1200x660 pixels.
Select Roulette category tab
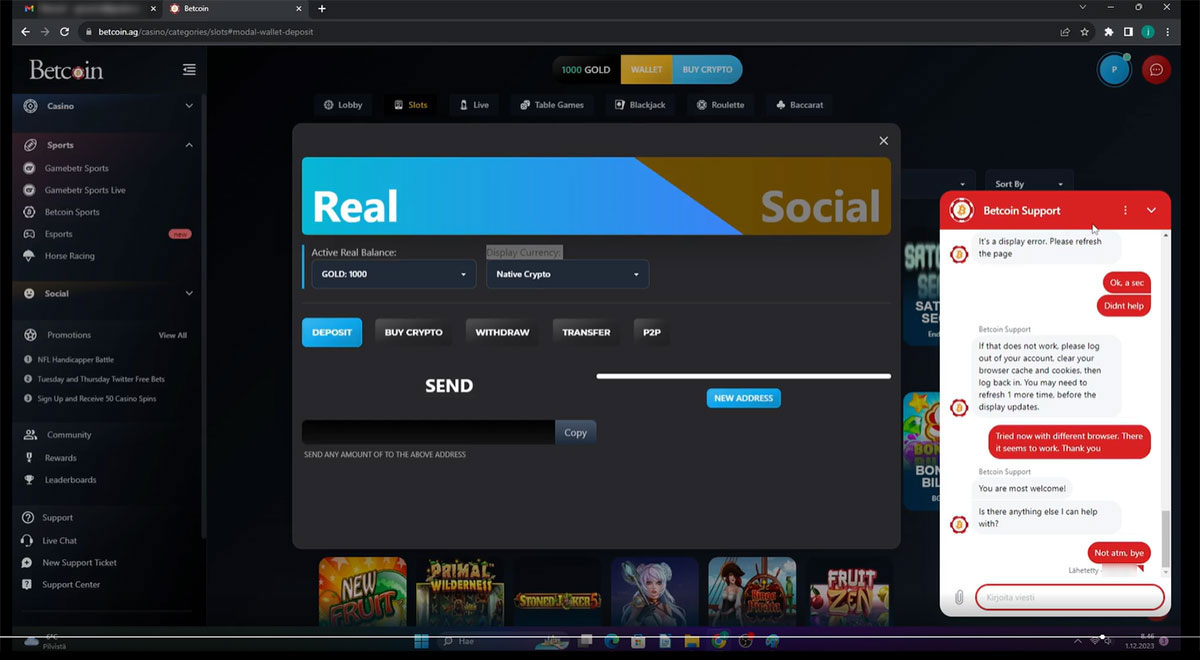coord(720,105)
